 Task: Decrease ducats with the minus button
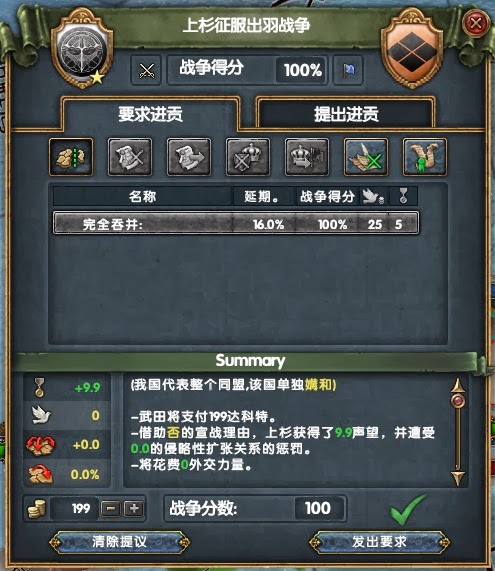(x=110, y=509)
